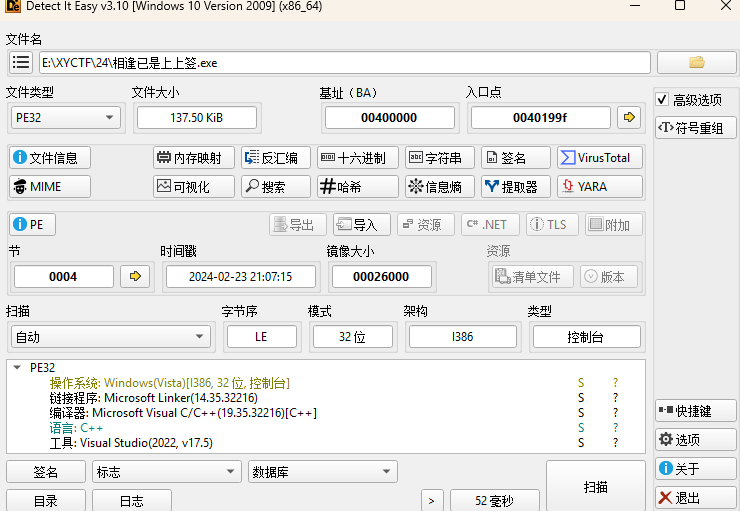Click the 模式 32 位 field

[353, 336]
